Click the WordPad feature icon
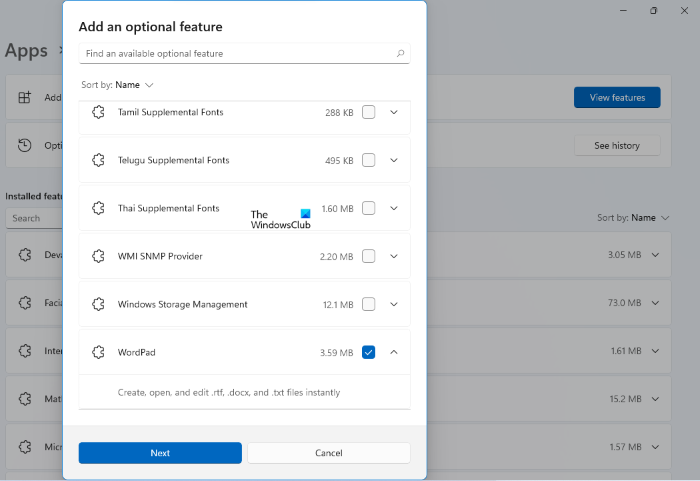This screenshot has height=481, width=700. tap(98, 352)
